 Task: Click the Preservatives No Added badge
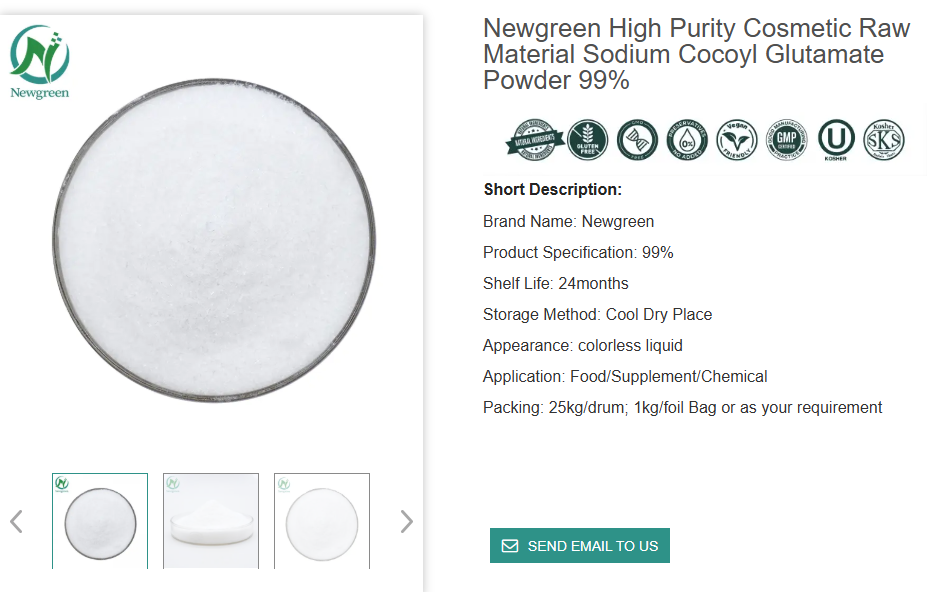(687, 140)
